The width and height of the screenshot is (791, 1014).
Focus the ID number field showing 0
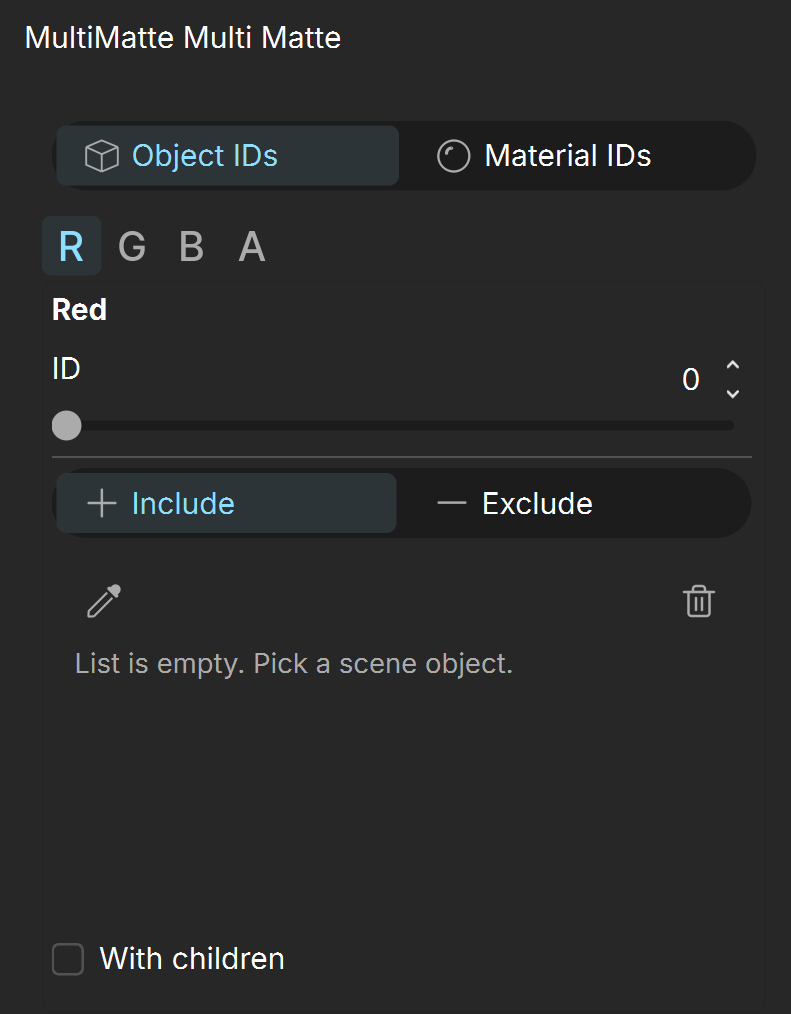click(x=691, y=380)
